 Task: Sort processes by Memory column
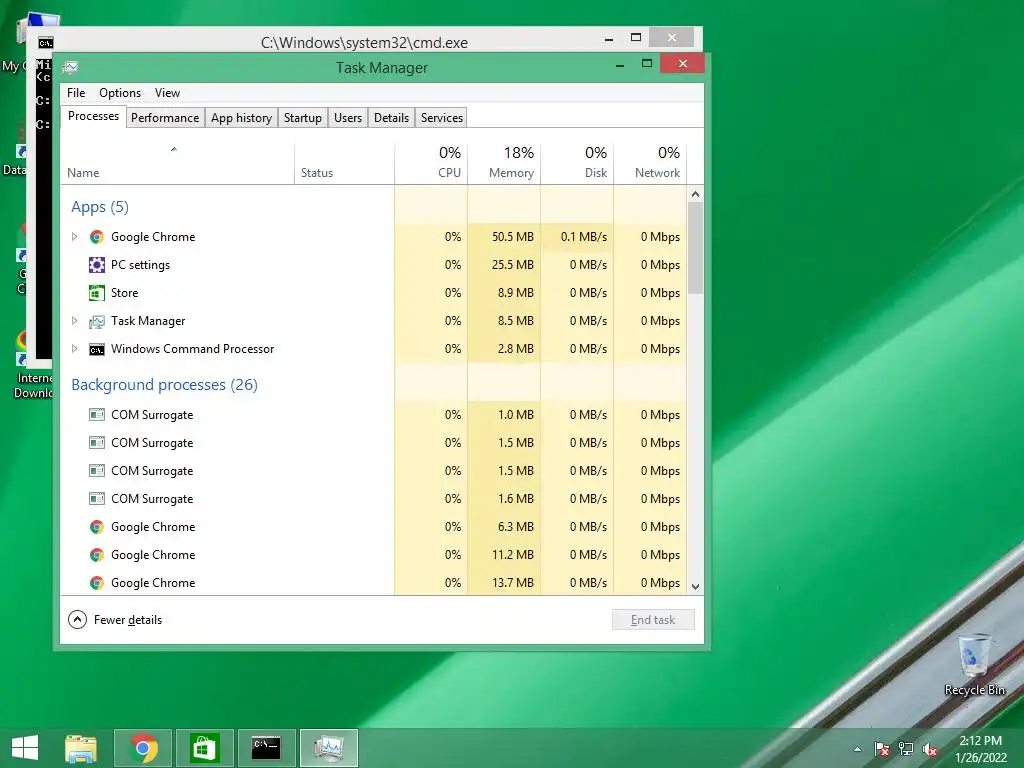coord(504,161)
